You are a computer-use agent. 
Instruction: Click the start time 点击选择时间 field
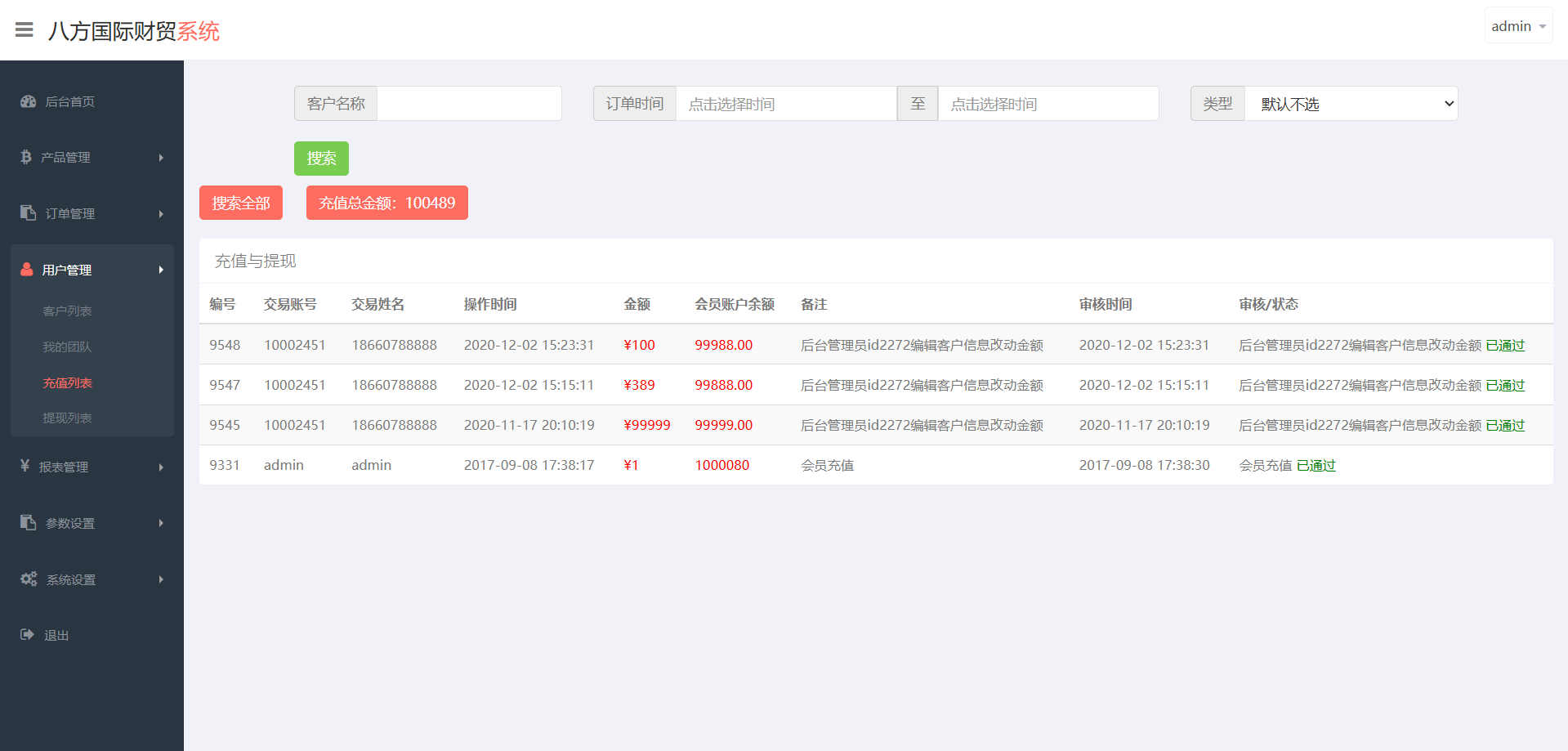pyautogui.click(x=786, y=104)
